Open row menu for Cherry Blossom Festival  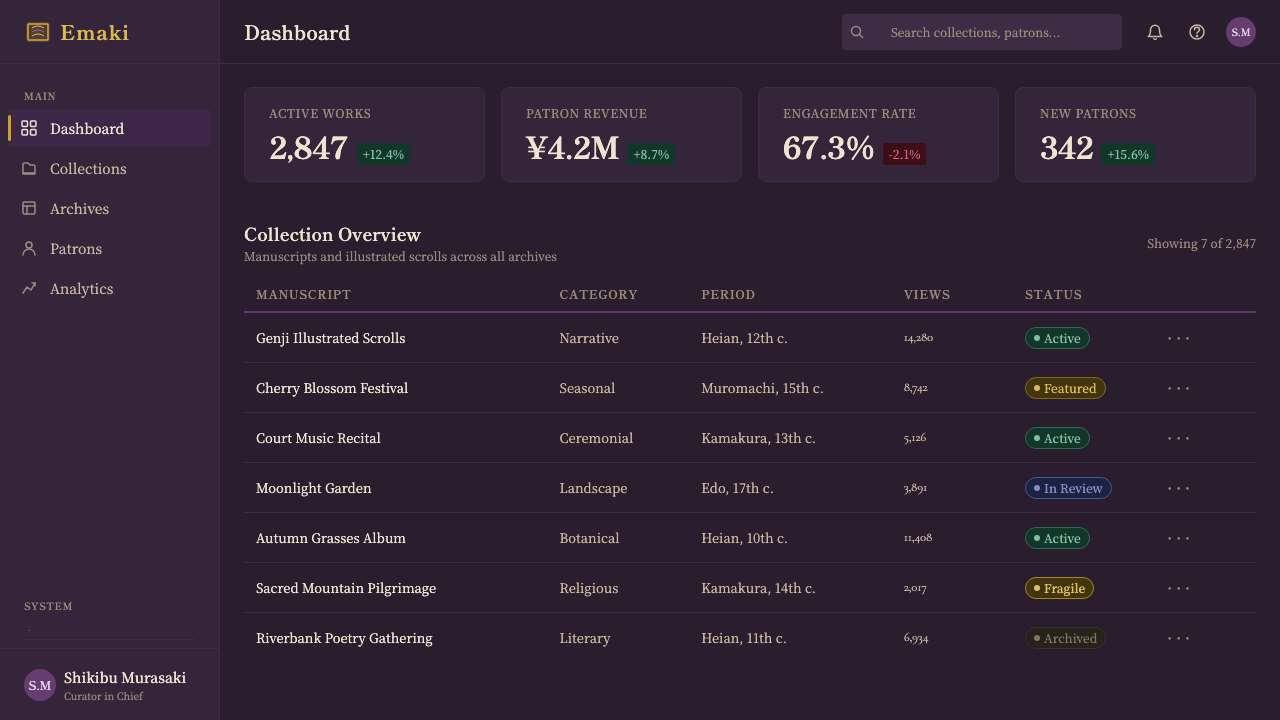(x=1179, y=388)
